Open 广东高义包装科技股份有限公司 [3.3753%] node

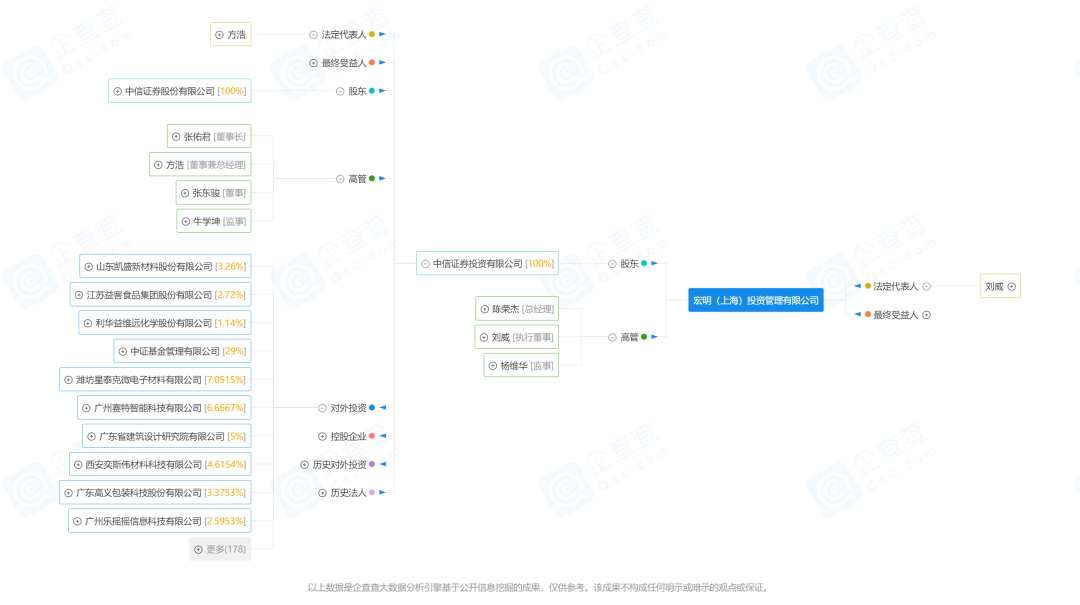156,493
